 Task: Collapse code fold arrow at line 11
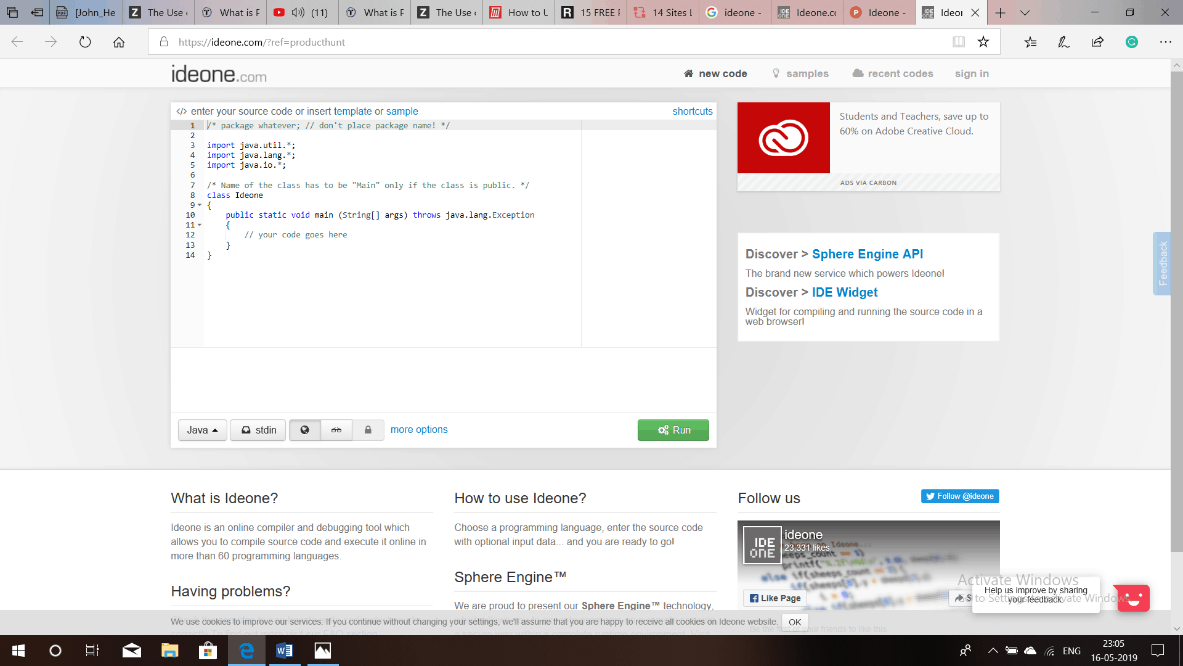point(200,225)
